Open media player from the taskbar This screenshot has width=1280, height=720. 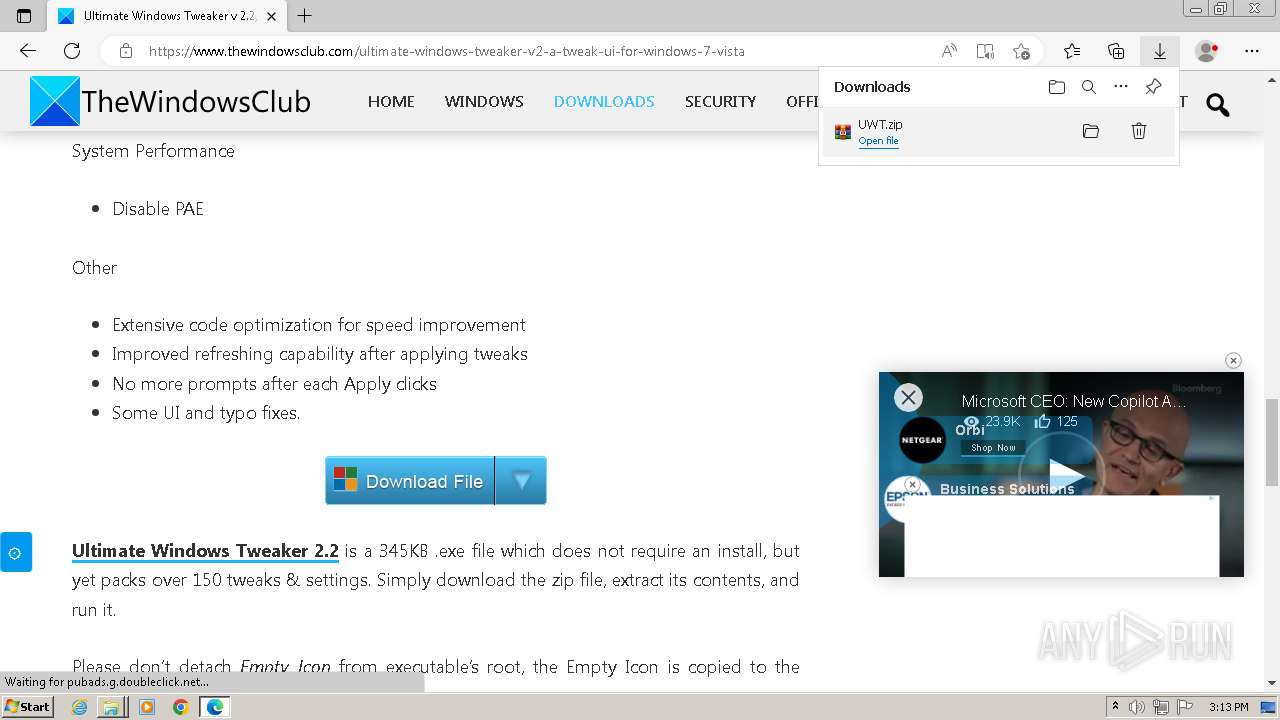pos(147,707)
